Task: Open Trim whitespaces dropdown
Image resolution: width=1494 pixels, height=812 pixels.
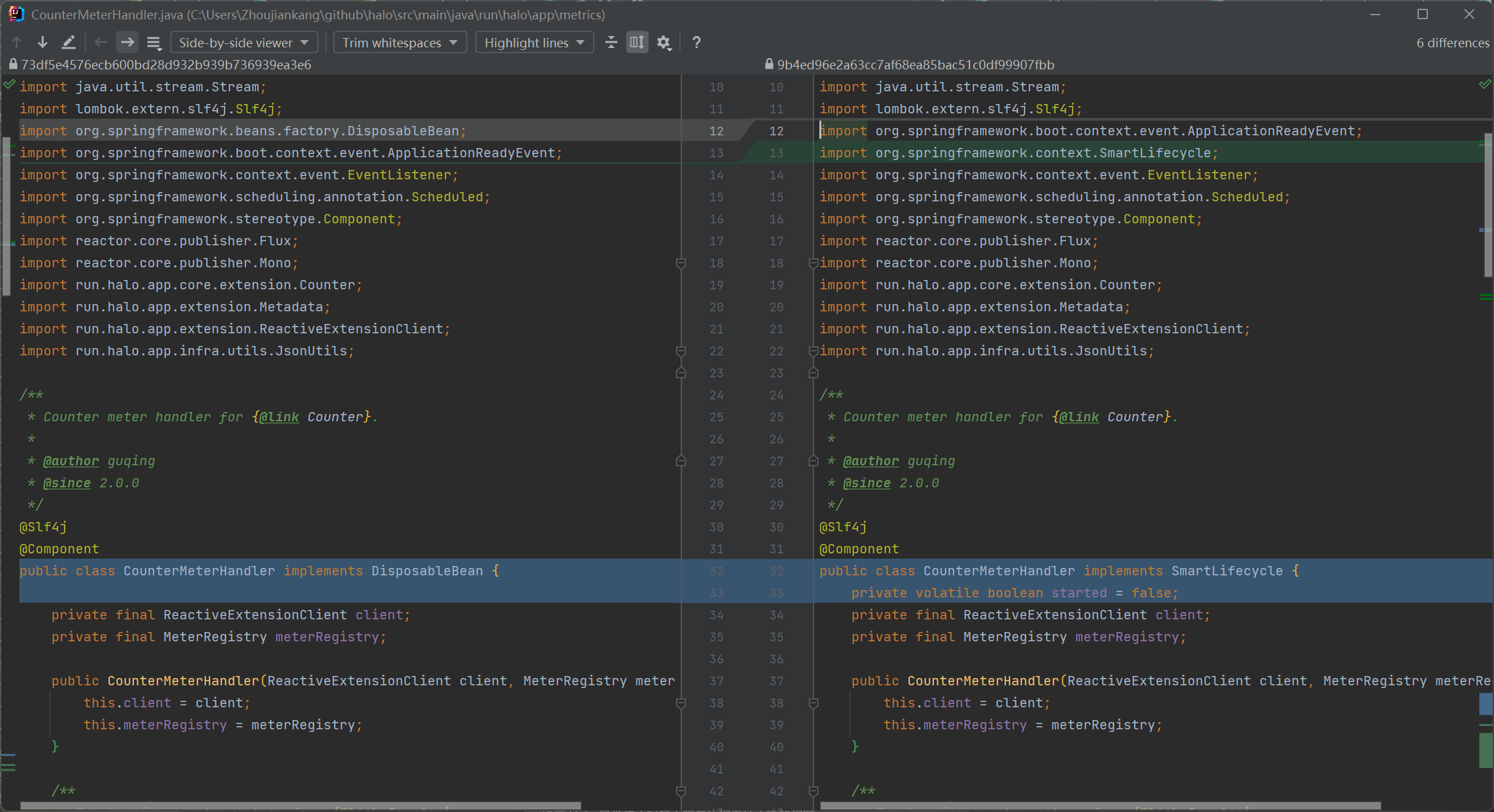Action: [400, 43]
